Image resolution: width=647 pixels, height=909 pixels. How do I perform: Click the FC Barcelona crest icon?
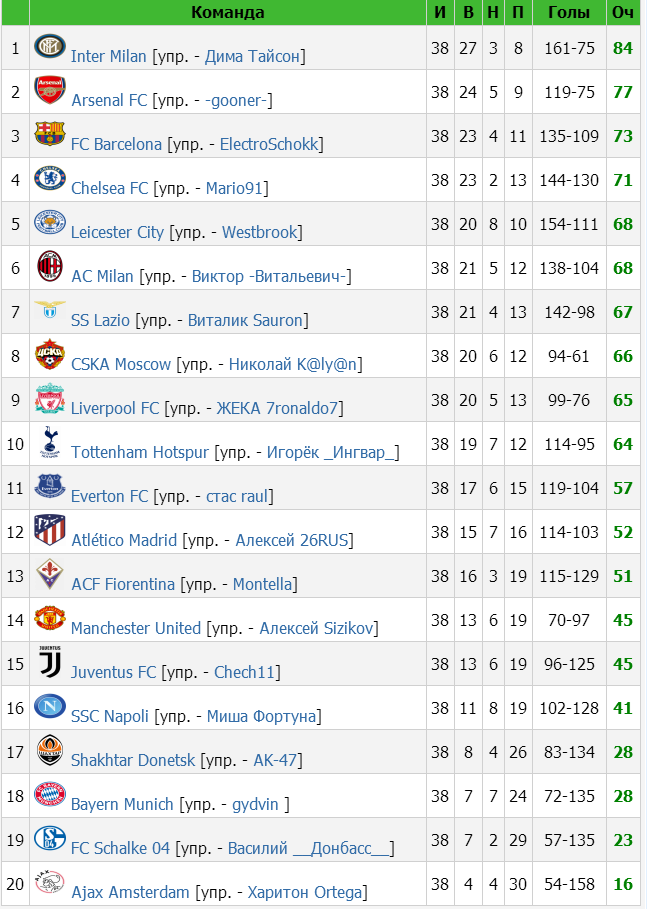click(50, 134)
